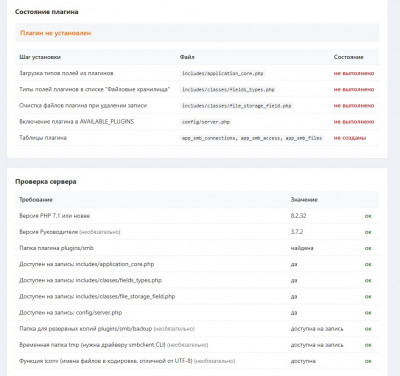
Task: Click "(необязательно)" in the backup folder row
Action: click(174, 329)
